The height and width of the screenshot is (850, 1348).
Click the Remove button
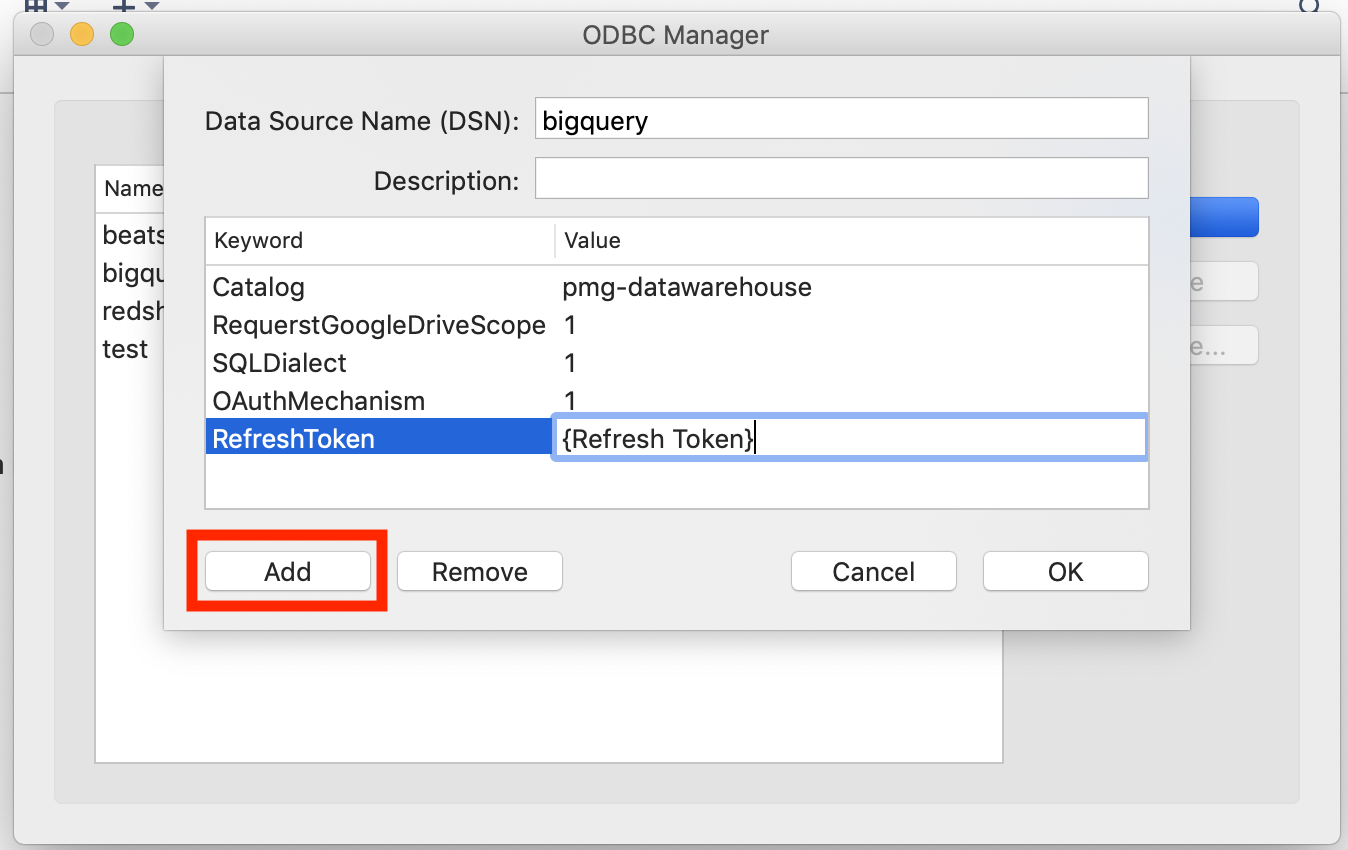click(480, 572)
